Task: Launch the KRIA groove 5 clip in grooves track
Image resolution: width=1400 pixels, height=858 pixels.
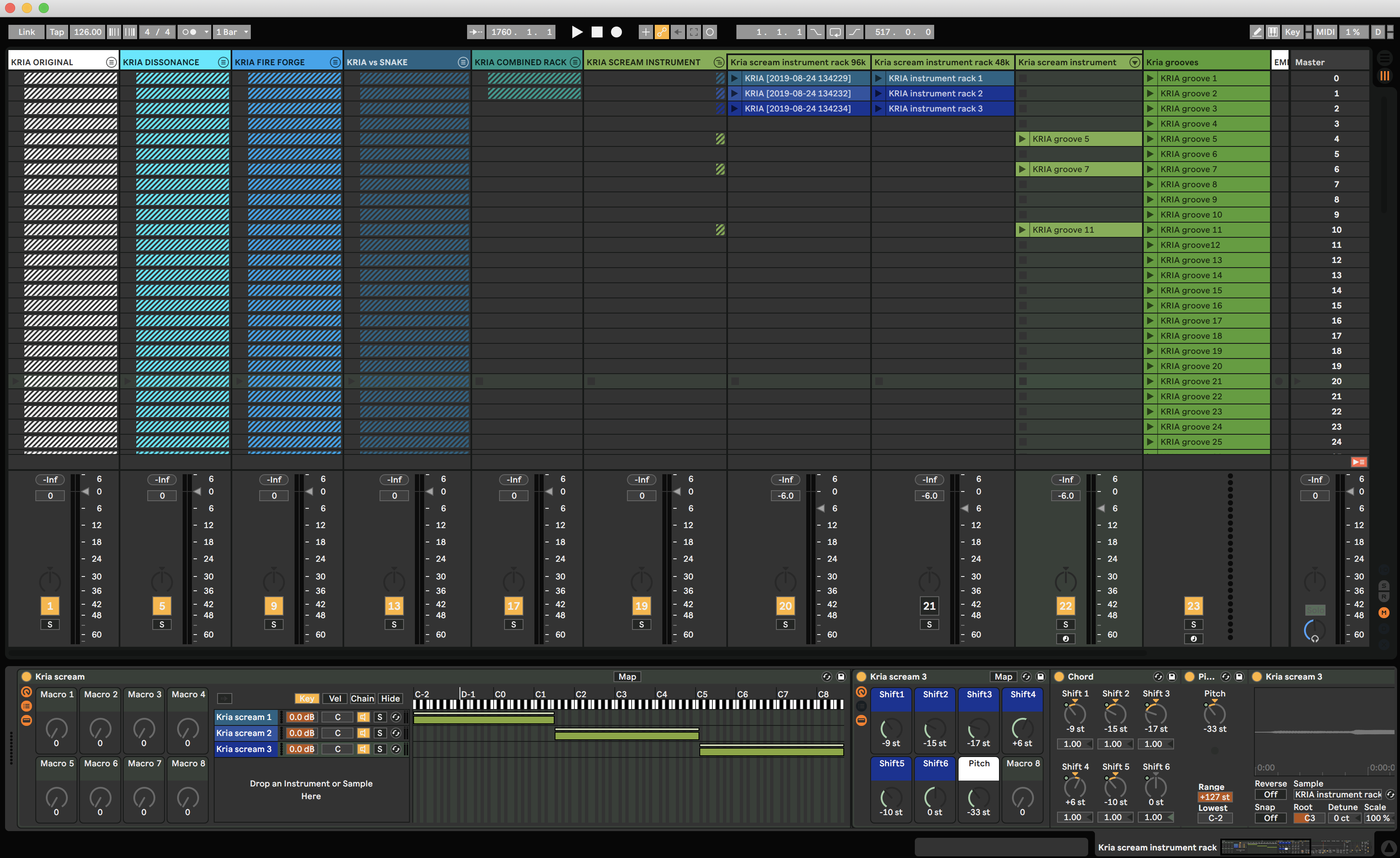Action: [x=1150, y=138]
